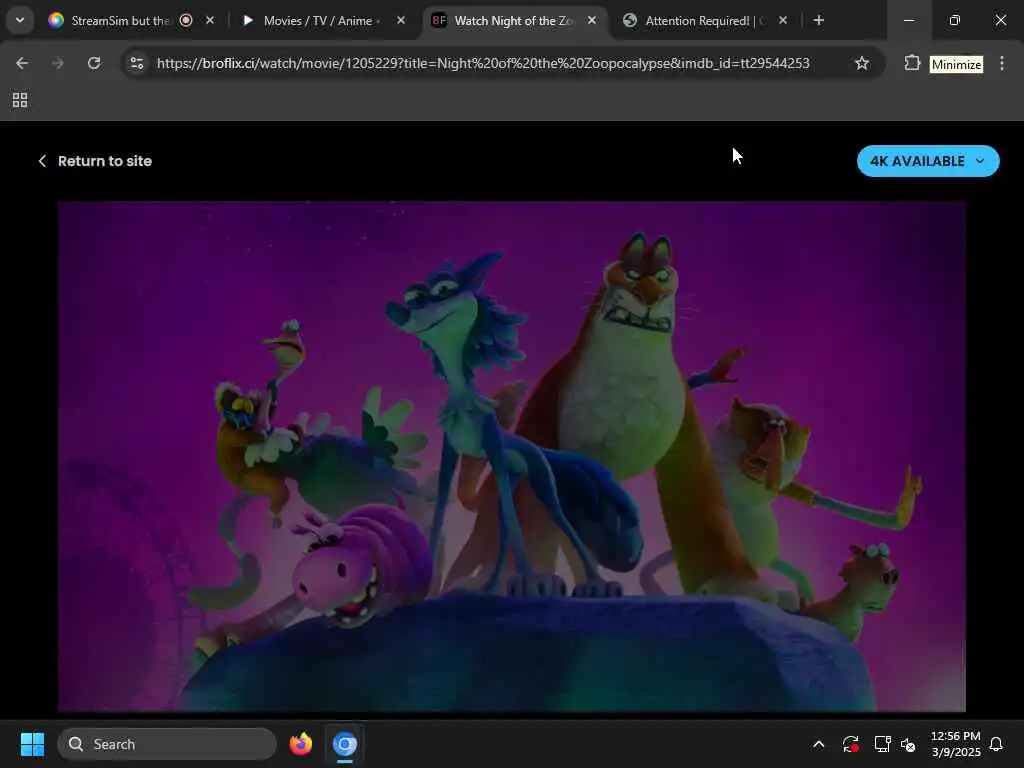
Task: Open the clock showing 12:56 PM
Action: click(955, 744)
